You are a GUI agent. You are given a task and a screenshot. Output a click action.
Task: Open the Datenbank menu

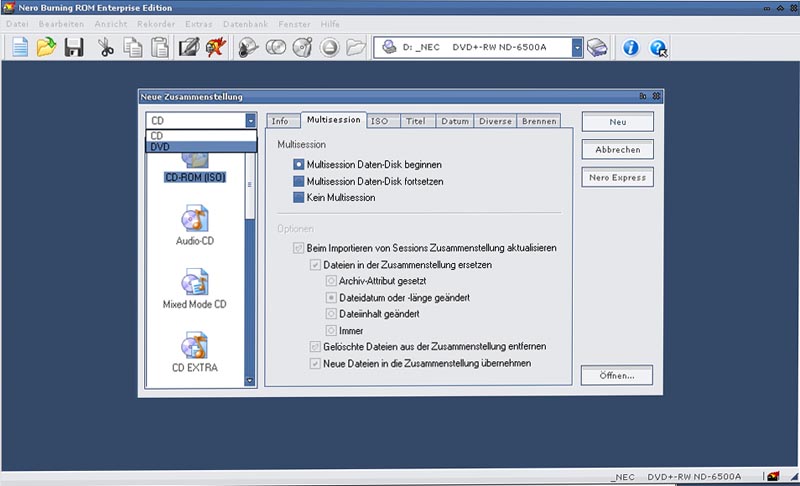point(245,24)
